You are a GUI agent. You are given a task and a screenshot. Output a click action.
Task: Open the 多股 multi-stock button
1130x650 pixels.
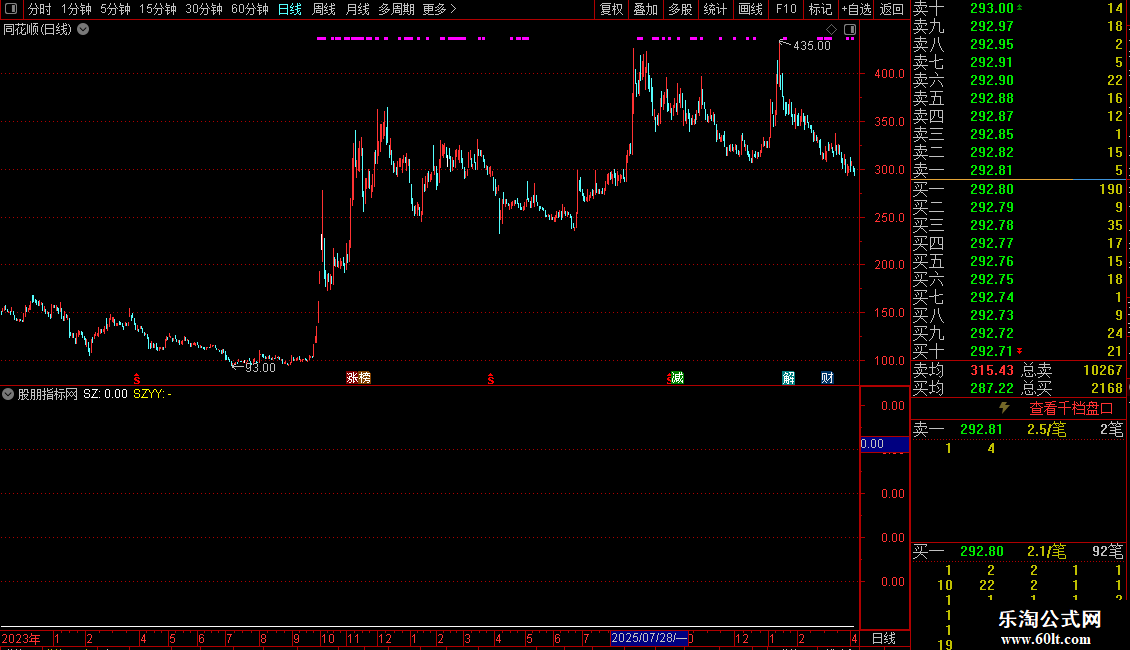(x=680, y=9)
